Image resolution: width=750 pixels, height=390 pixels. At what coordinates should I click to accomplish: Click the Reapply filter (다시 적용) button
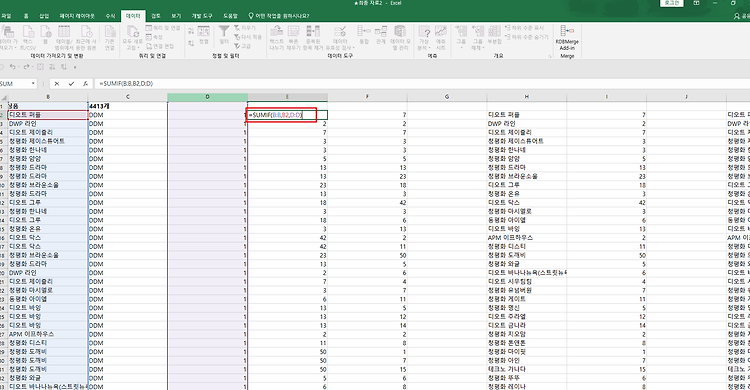click(248, 37)
